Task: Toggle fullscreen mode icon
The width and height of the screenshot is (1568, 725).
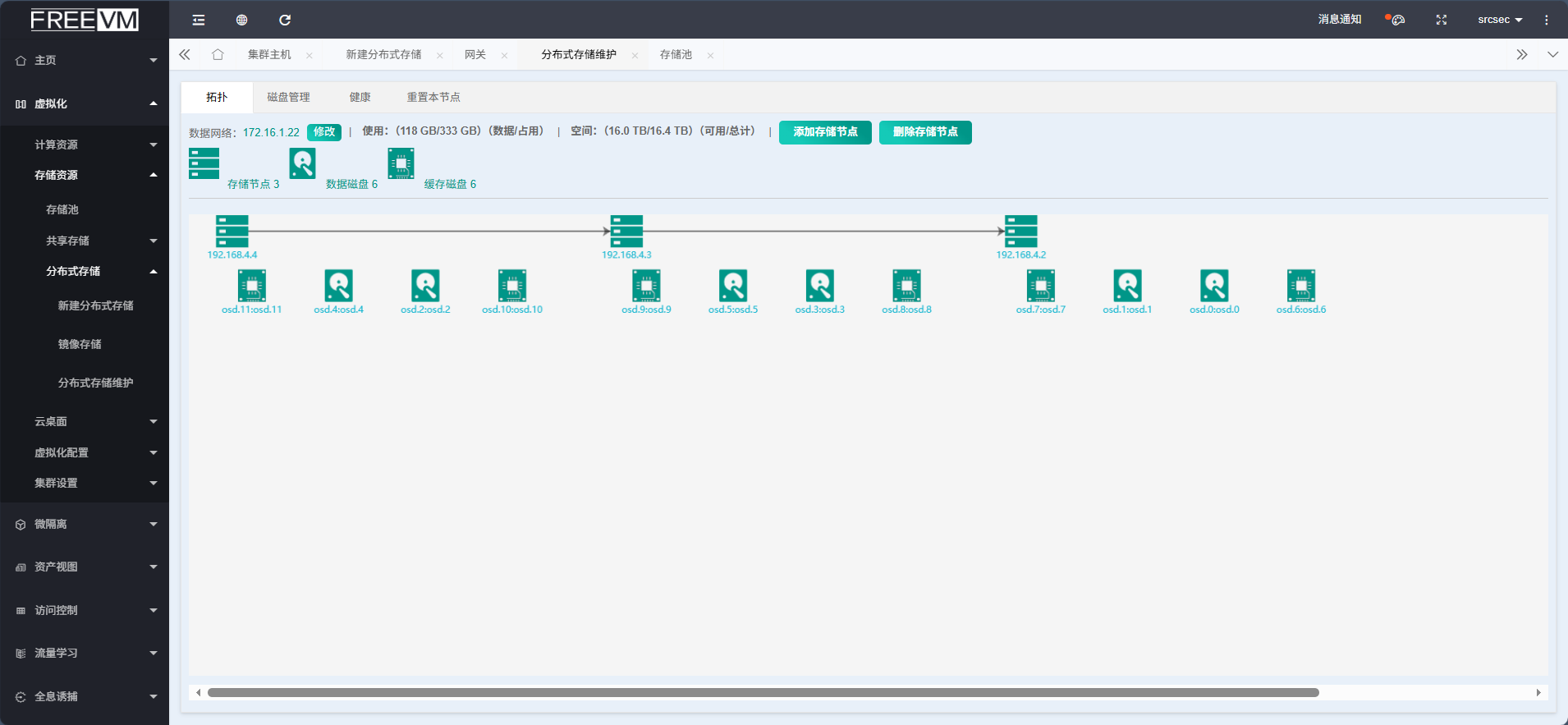Action: pyautogui.click(x=1441, y=20)
